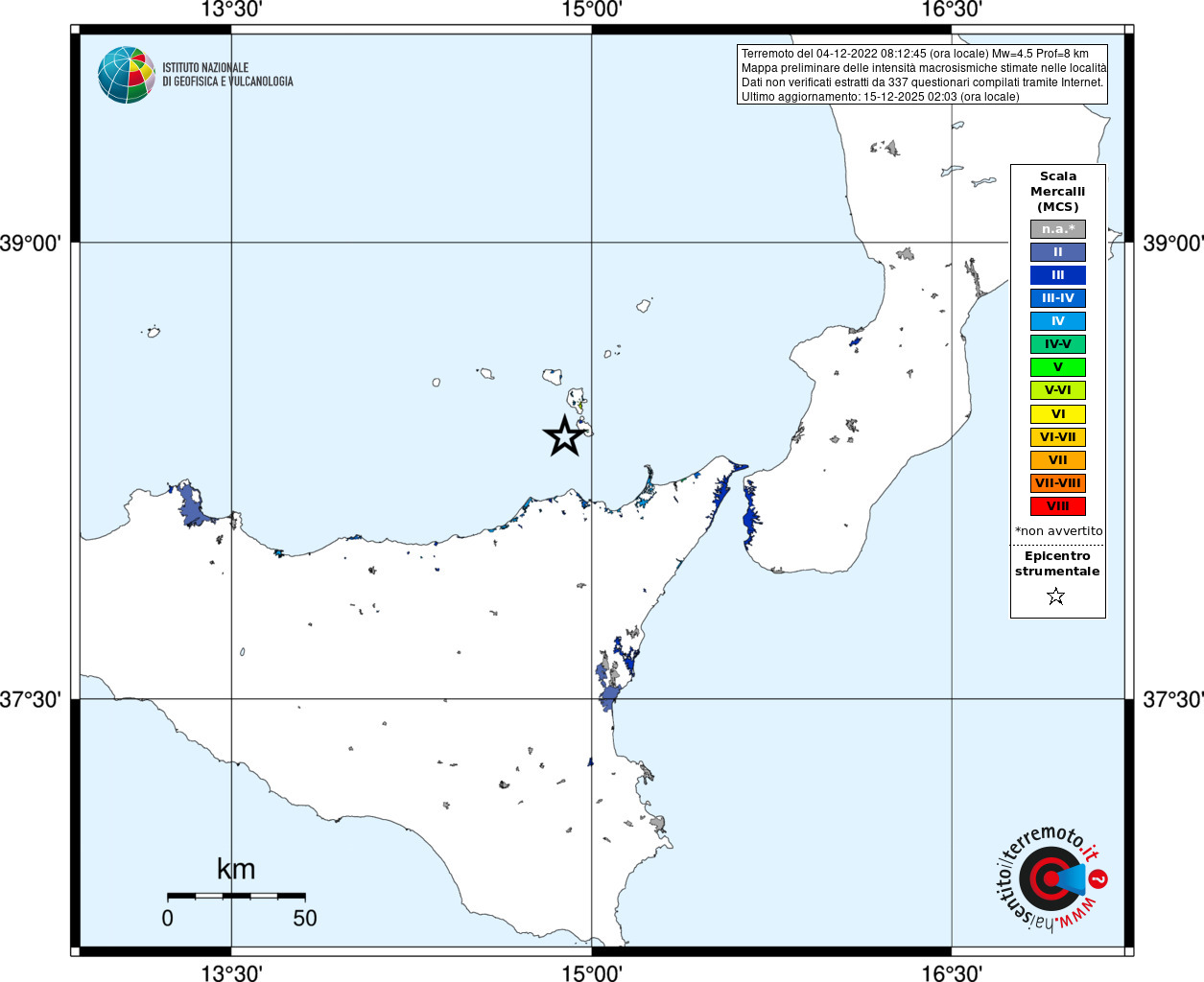
Task: Click the epicenter star on the map
Action: point(565,436)
